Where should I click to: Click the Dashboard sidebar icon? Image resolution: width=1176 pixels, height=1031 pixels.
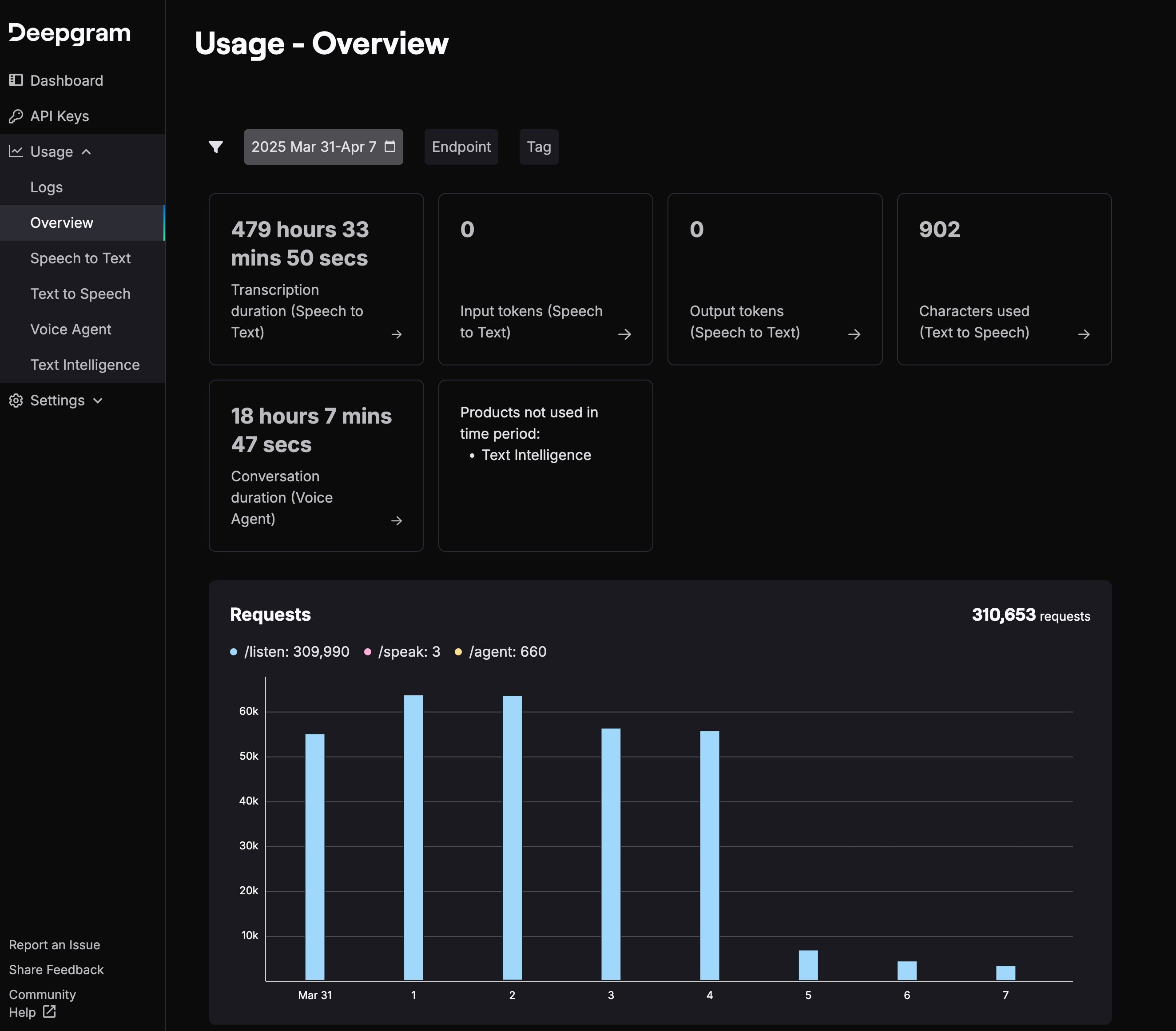(16, 80)
